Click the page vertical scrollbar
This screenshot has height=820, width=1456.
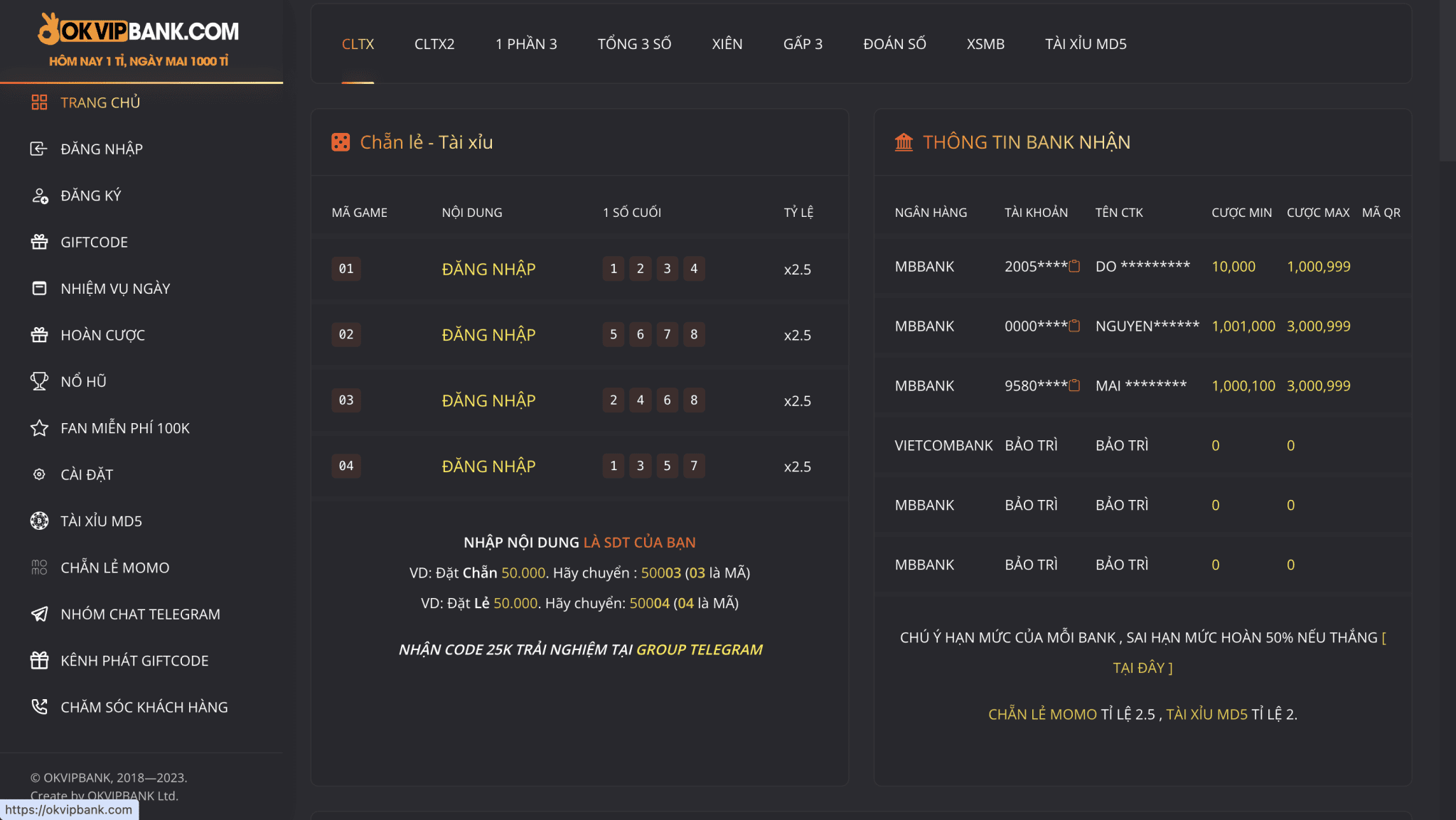pyautogui.click(x=1447, y=81)
